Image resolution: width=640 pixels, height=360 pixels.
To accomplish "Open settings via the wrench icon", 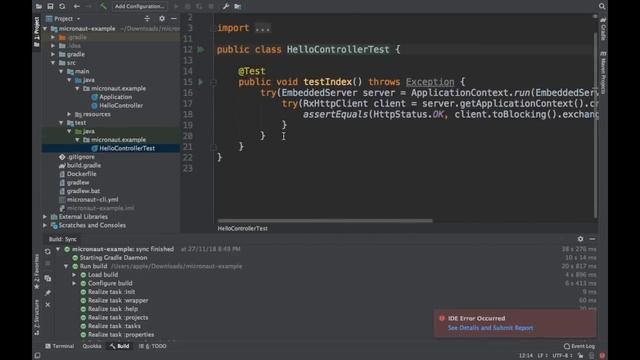I will tap(226, 6).
